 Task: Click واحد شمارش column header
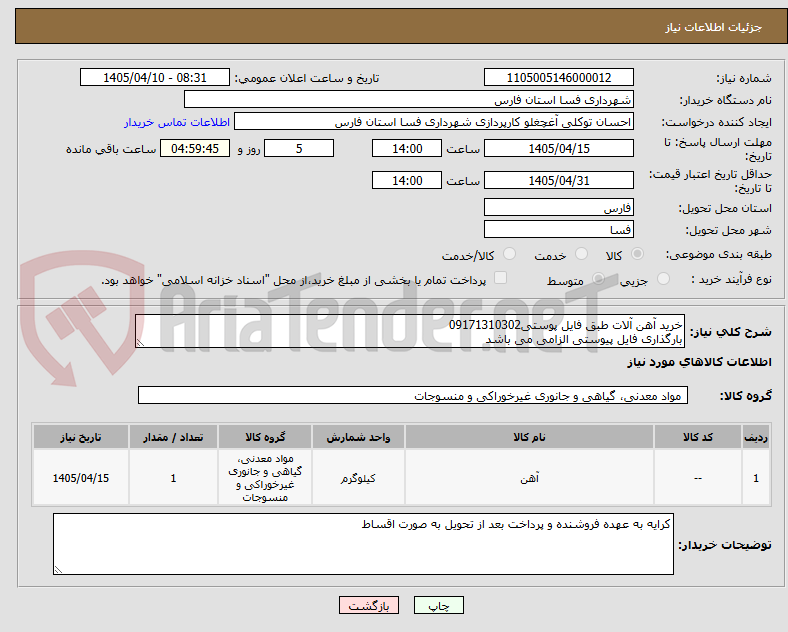(x=358, y=437)
